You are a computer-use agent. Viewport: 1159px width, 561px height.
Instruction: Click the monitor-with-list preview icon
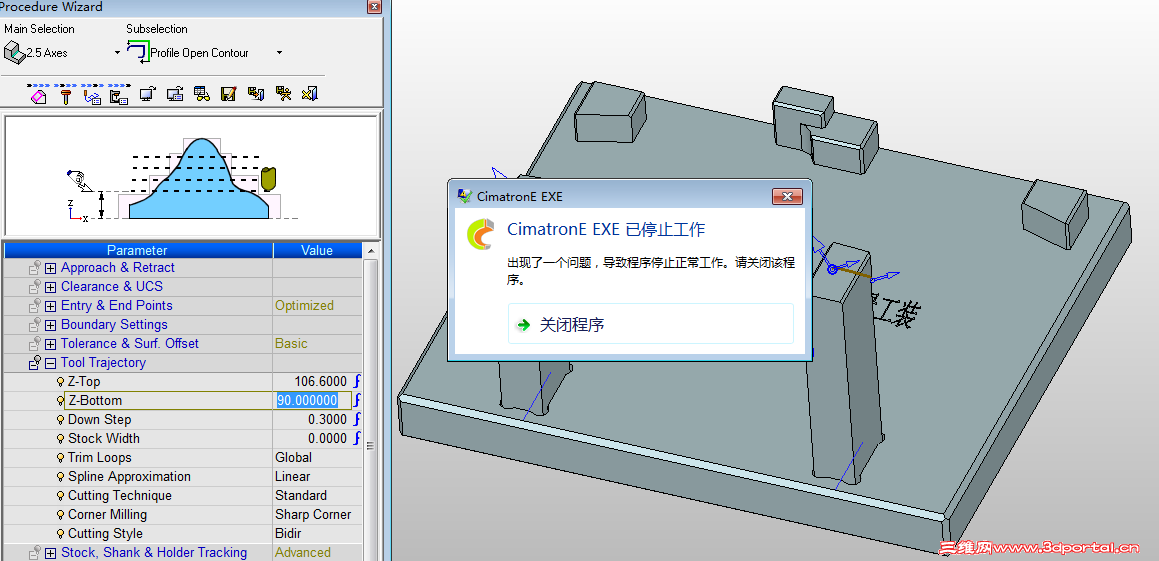tap(175, 94)
